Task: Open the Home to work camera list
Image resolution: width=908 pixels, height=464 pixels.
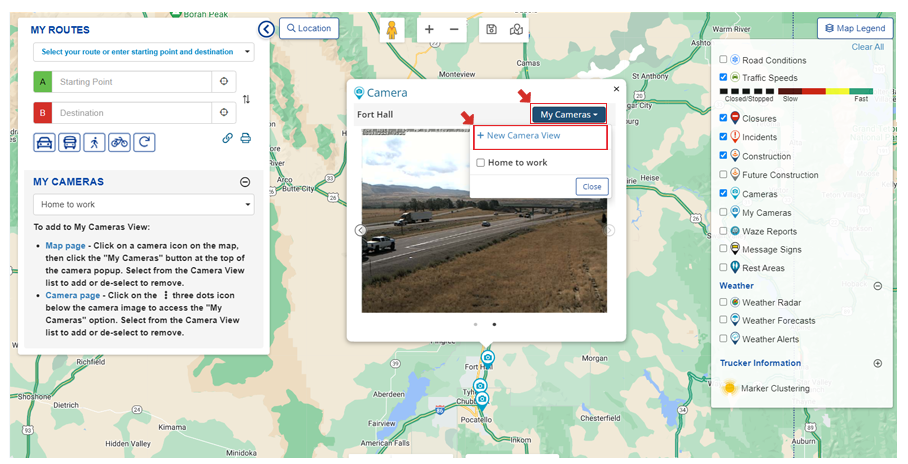Action: [x=143, y=205]
